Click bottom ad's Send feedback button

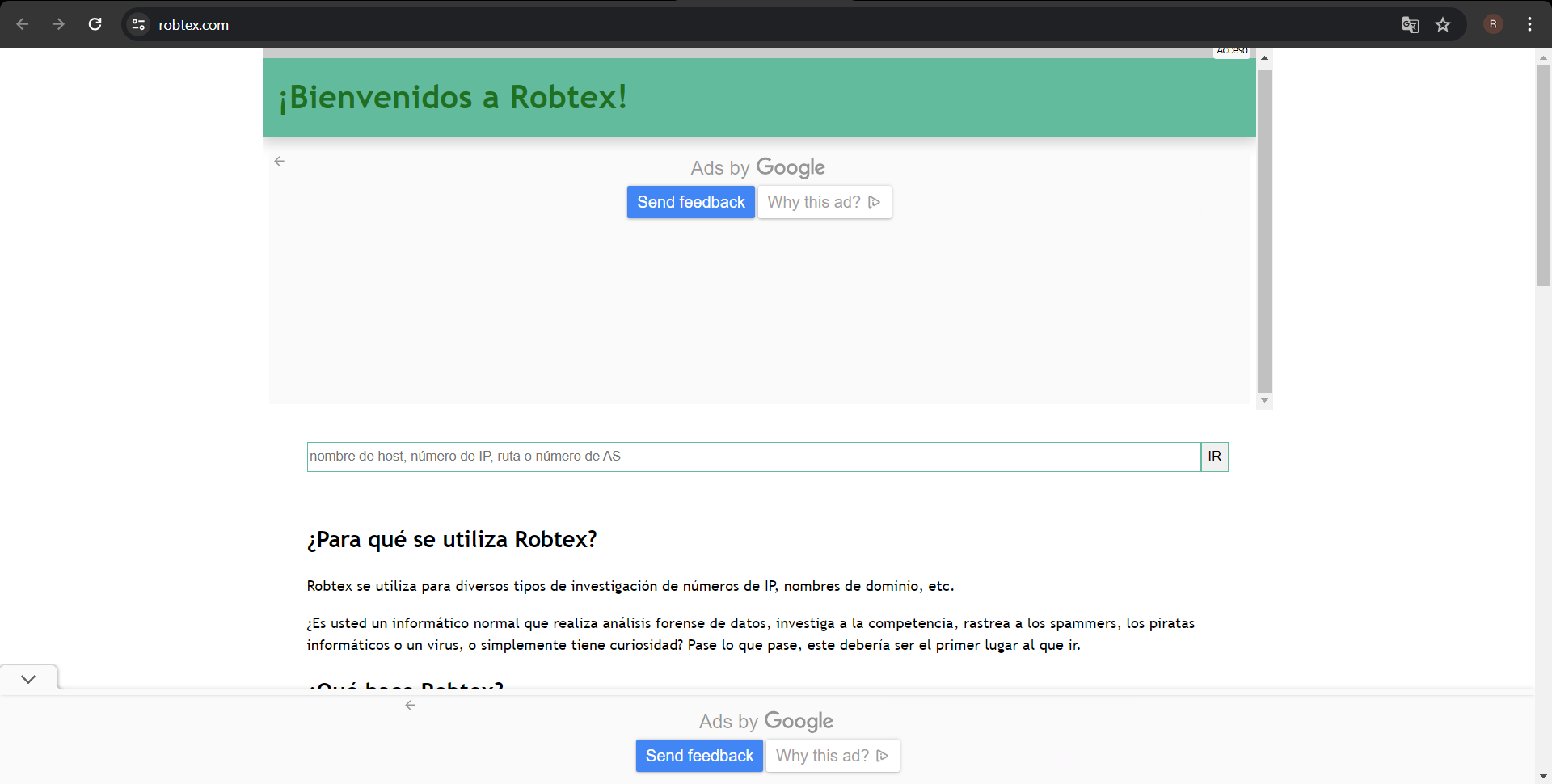coord(699,756)
